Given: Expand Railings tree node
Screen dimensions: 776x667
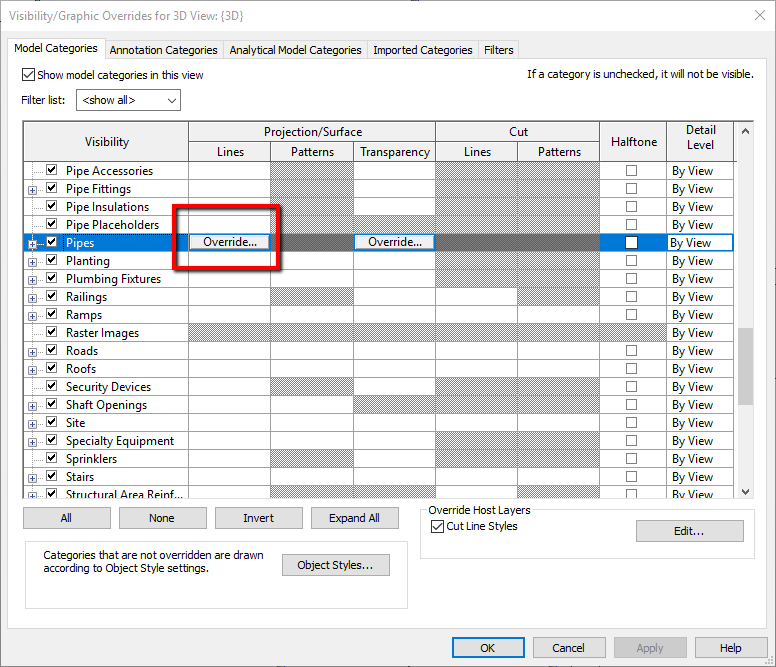Looking at the screenshot, I should click(33, 298).
